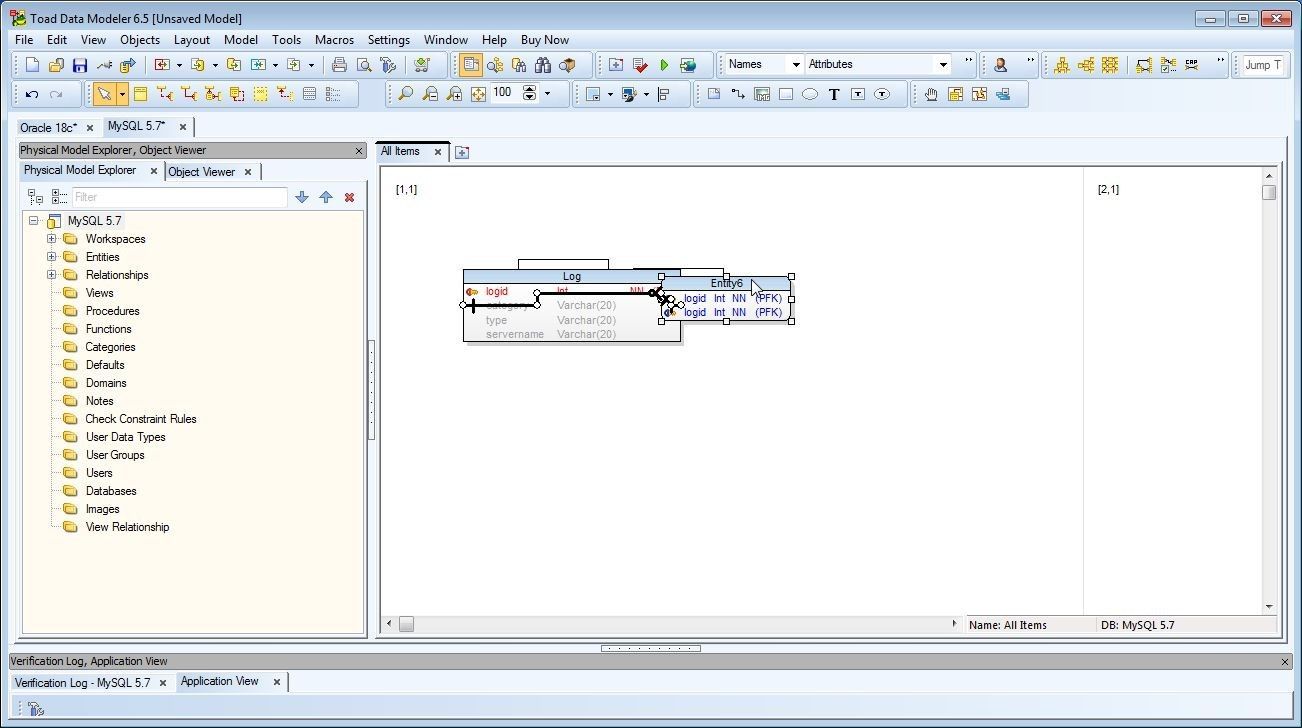
Task: Collapse the MySQL 5.7 root node
Action: pos(34,221)
